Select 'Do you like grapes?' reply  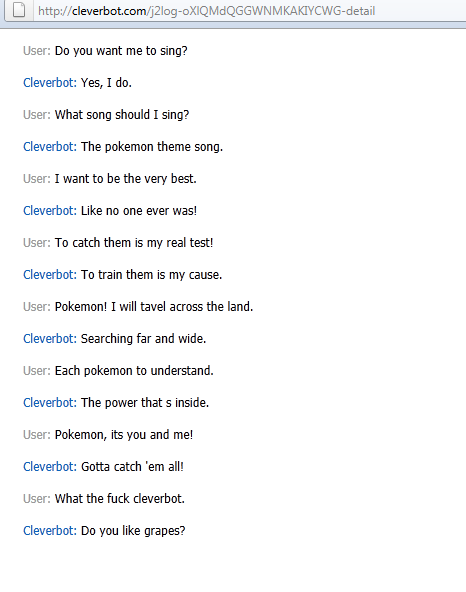tap(133, 531)
